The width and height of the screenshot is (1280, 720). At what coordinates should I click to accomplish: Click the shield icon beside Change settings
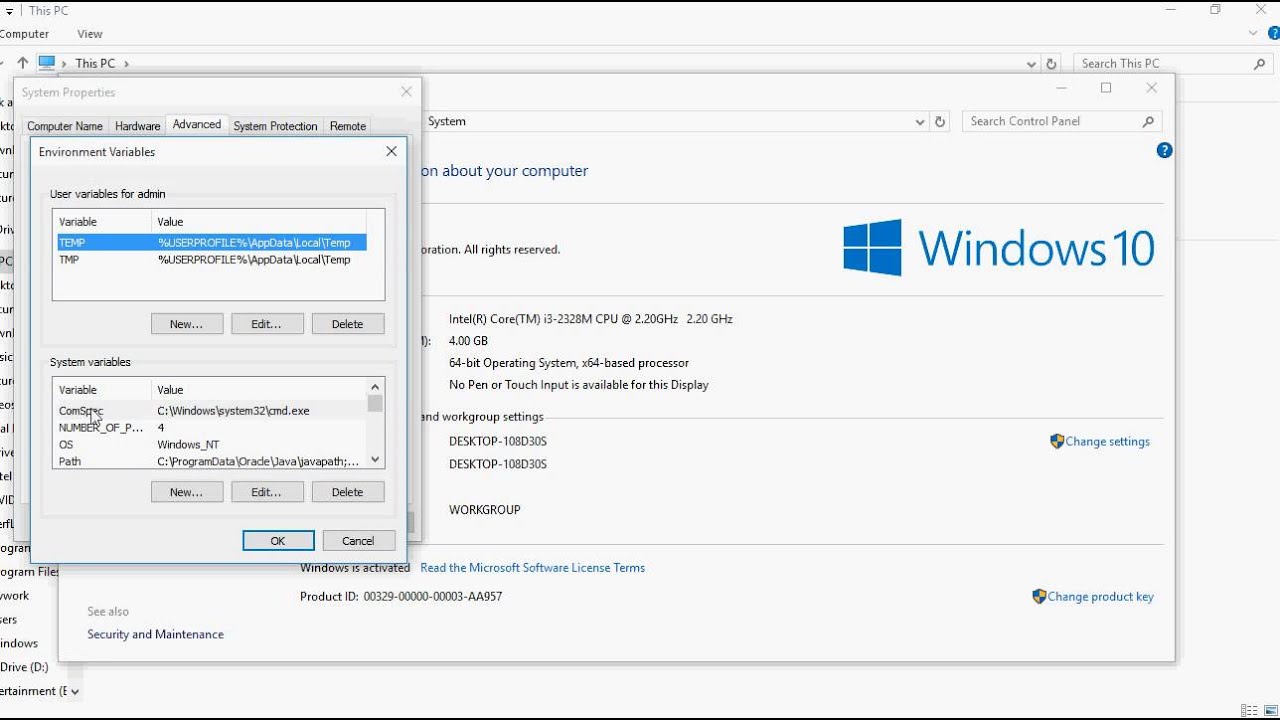coord(1057,441)
